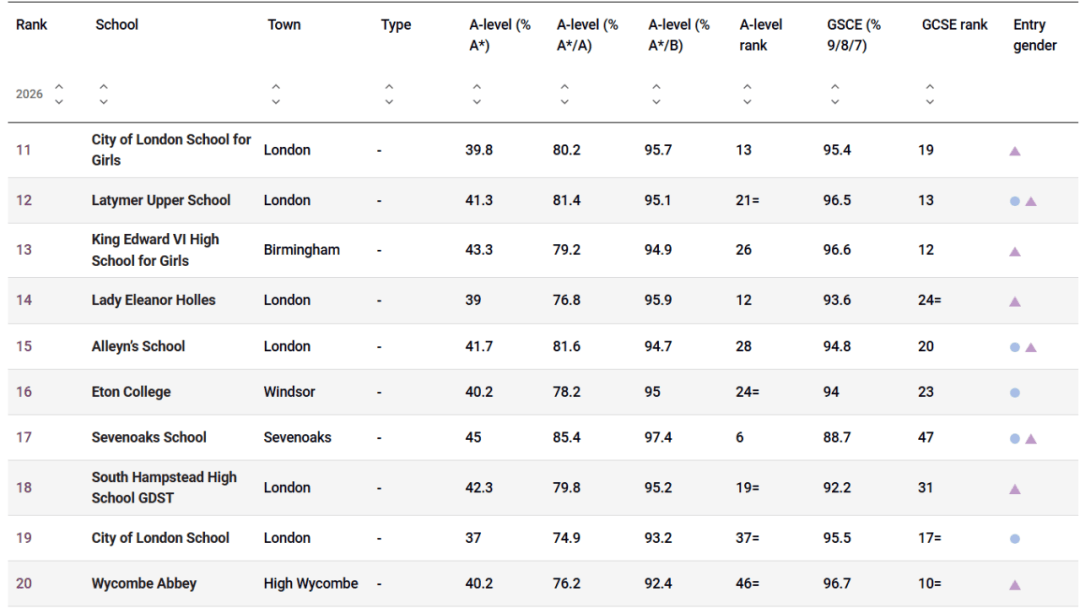Click the blue circle in the Latymer Upper School row

(1015, 201)
